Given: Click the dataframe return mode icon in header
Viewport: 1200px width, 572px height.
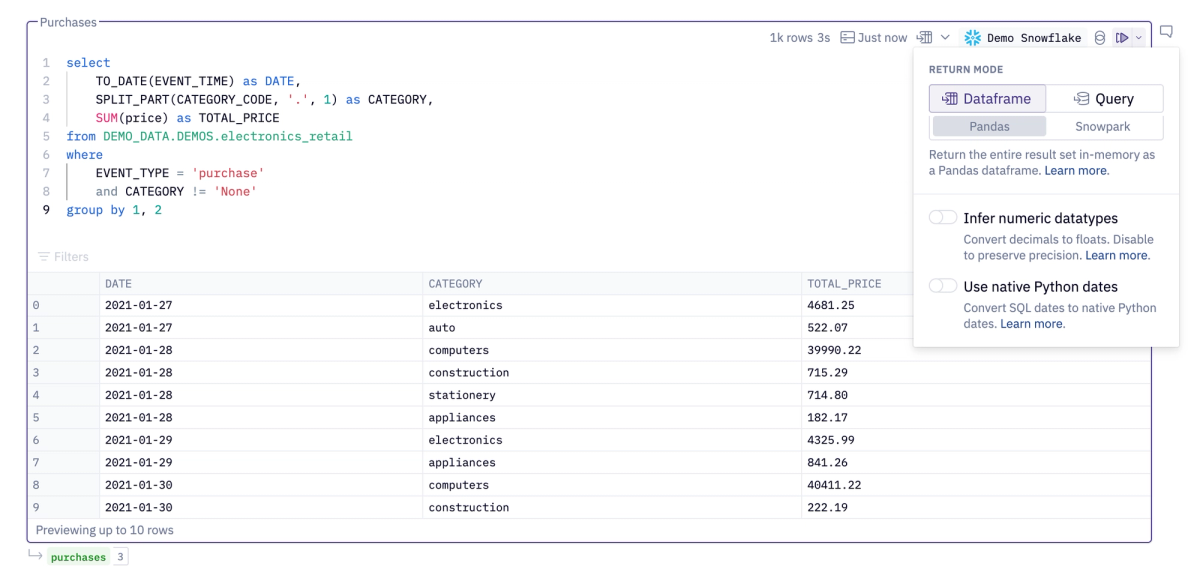Looking at the screenshot, I should pyautogui.click(x=924, y=38).
